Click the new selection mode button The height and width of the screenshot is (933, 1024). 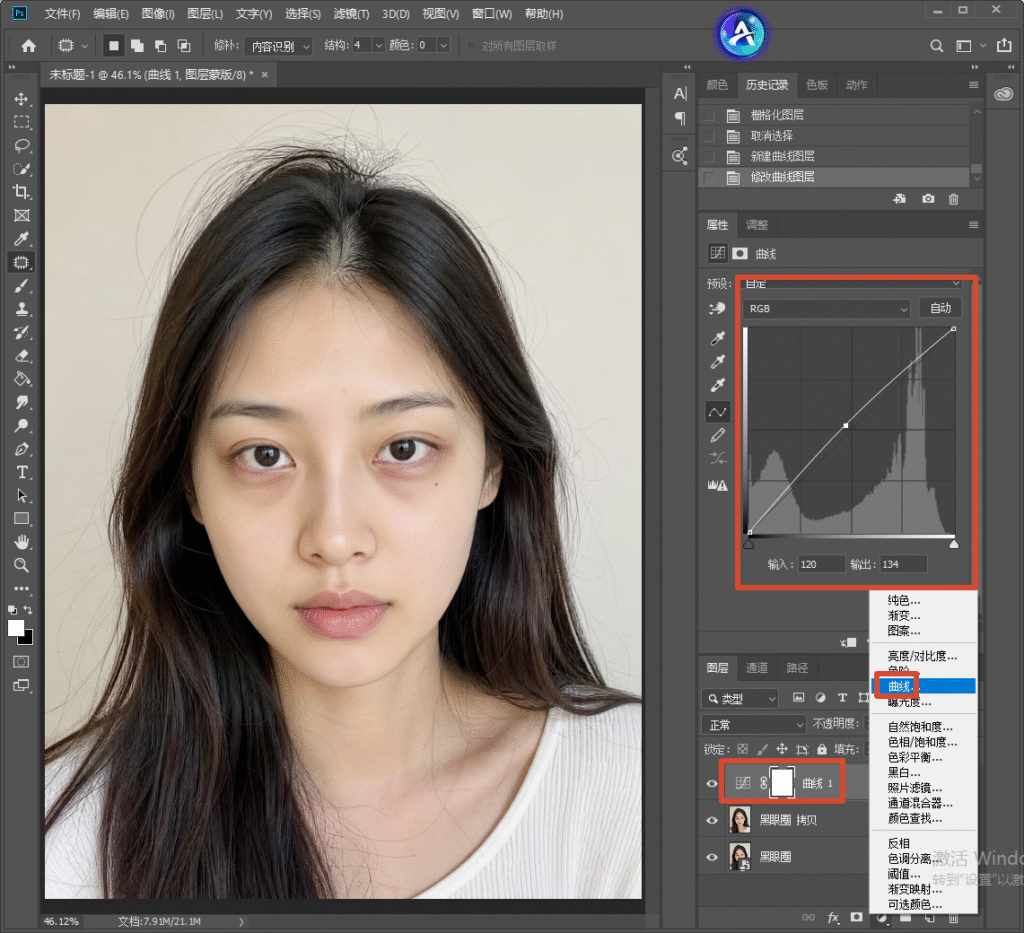114,46
